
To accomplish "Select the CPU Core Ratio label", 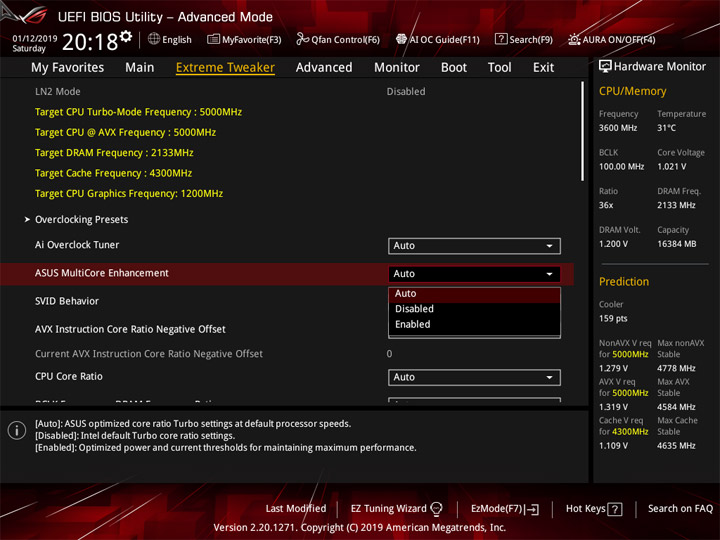I will [x=69, y=377].
